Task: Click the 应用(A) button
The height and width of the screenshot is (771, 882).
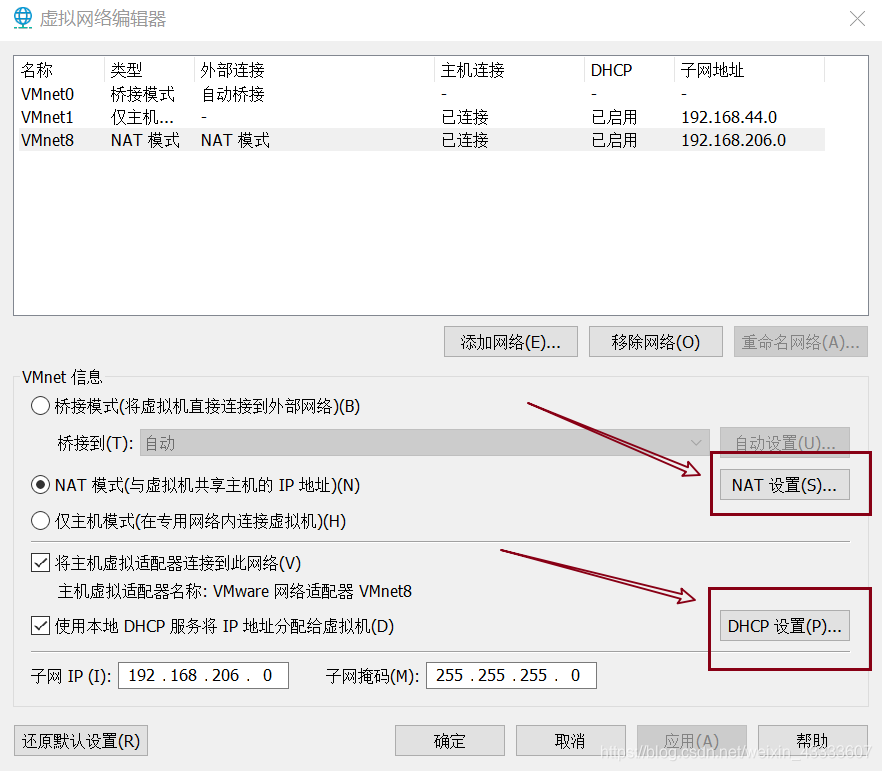Action: coord(692,741)
